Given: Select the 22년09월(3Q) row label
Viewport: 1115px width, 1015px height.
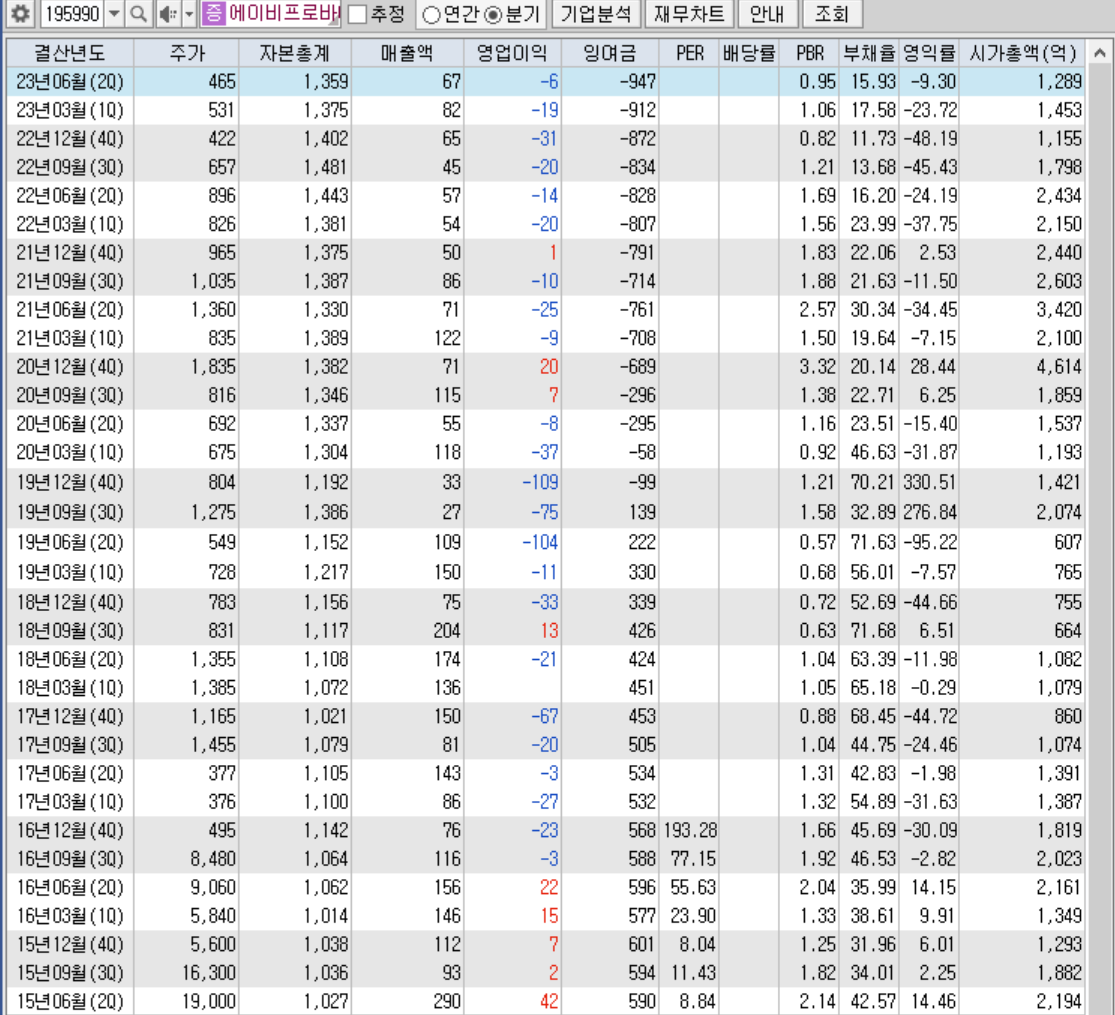Looking at the screenshot, I should tap(70, 167).
